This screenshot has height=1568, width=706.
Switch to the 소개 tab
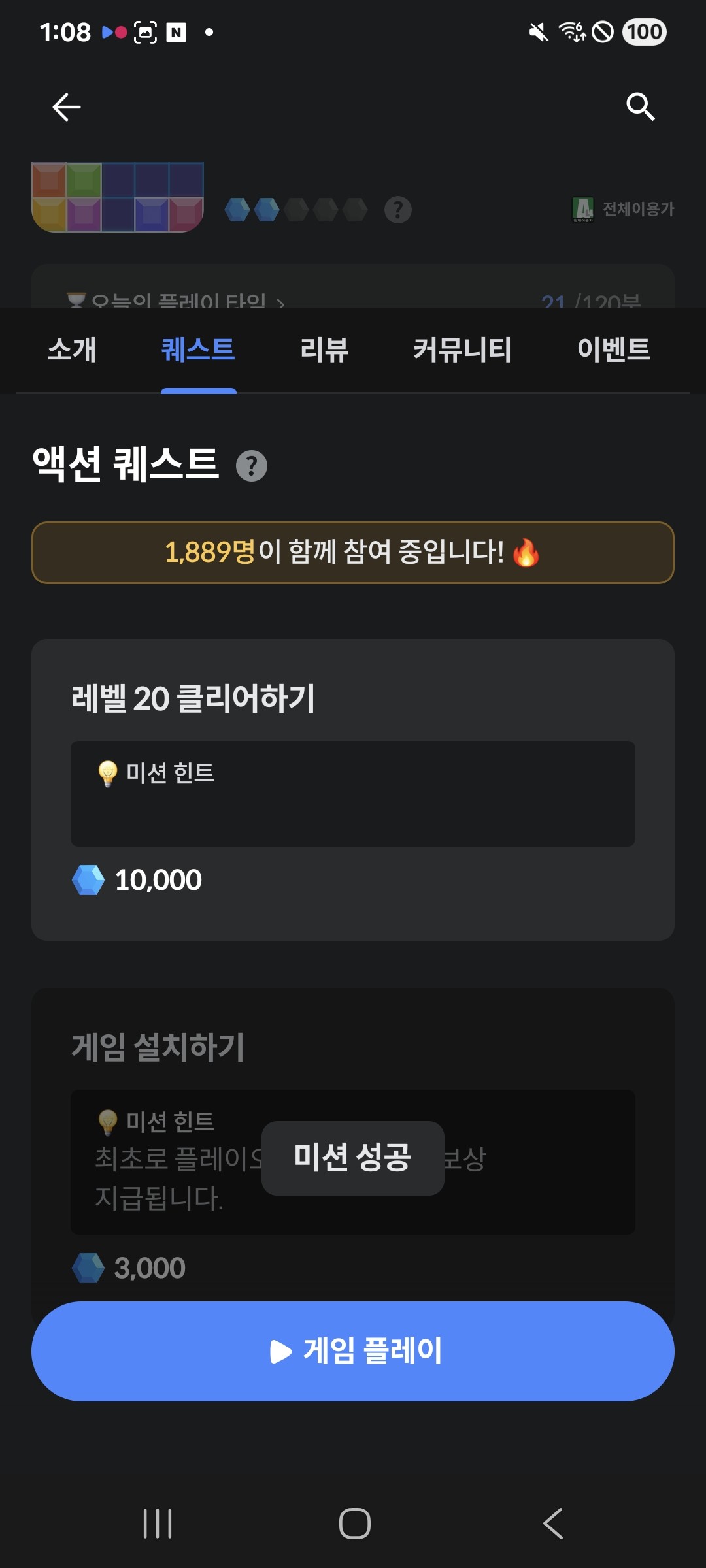[x=72, y=350]
